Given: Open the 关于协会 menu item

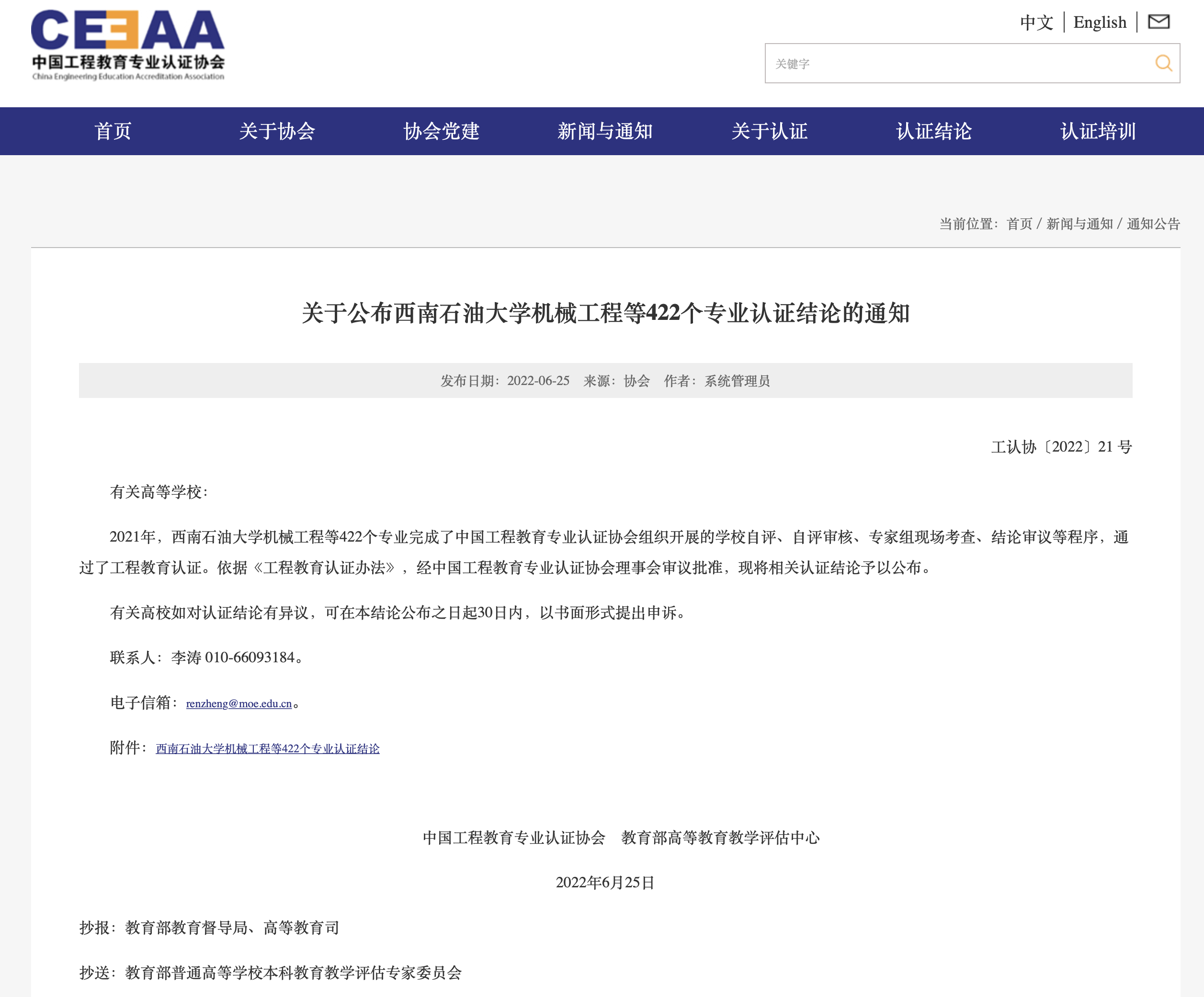Looking at the screenshot, I should (x=277, y=131).
